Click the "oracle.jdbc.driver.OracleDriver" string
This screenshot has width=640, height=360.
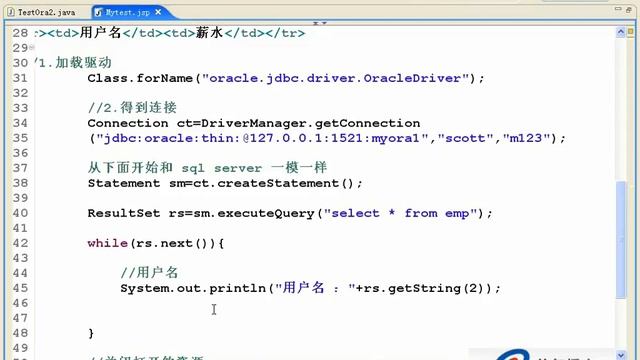[x=335, y=78]
